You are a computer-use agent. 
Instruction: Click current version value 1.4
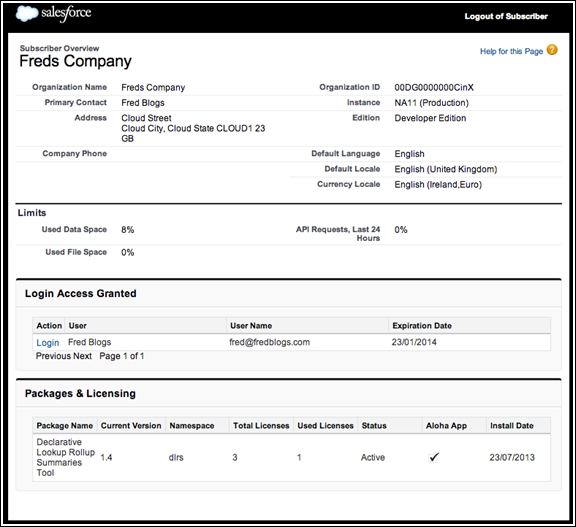click(x=106, y=457)
